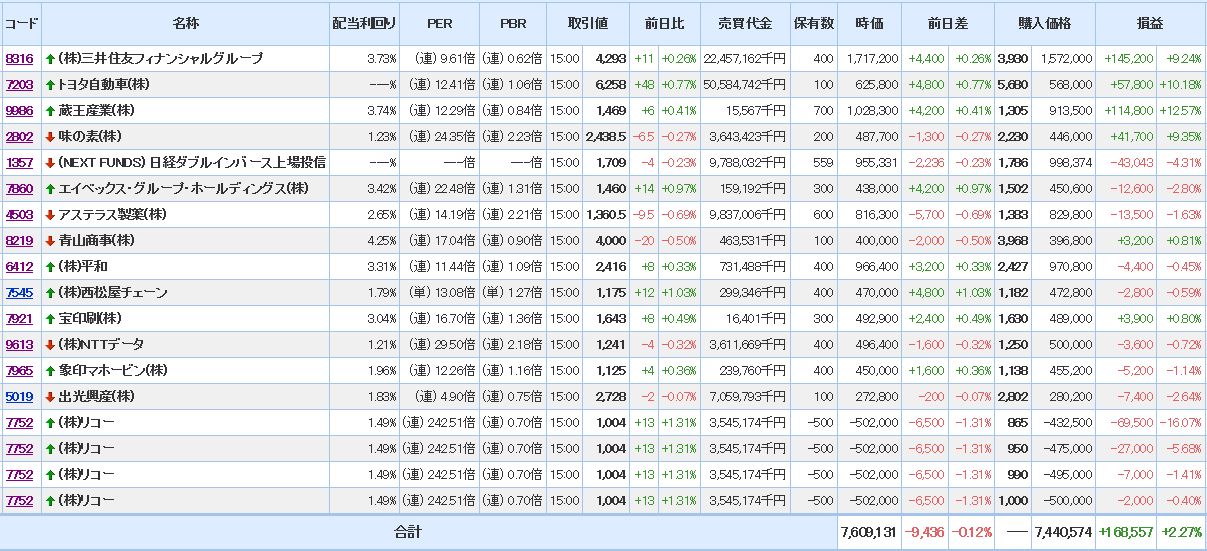Click the 蔵王産業(株) stock name
The height and width of the screenshot is (551, 1207).
coord(96,111)
